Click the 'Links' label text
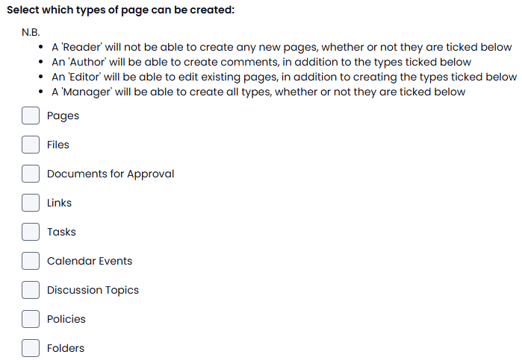The height and width of the screenshot is (360, 522). [59, 203]
